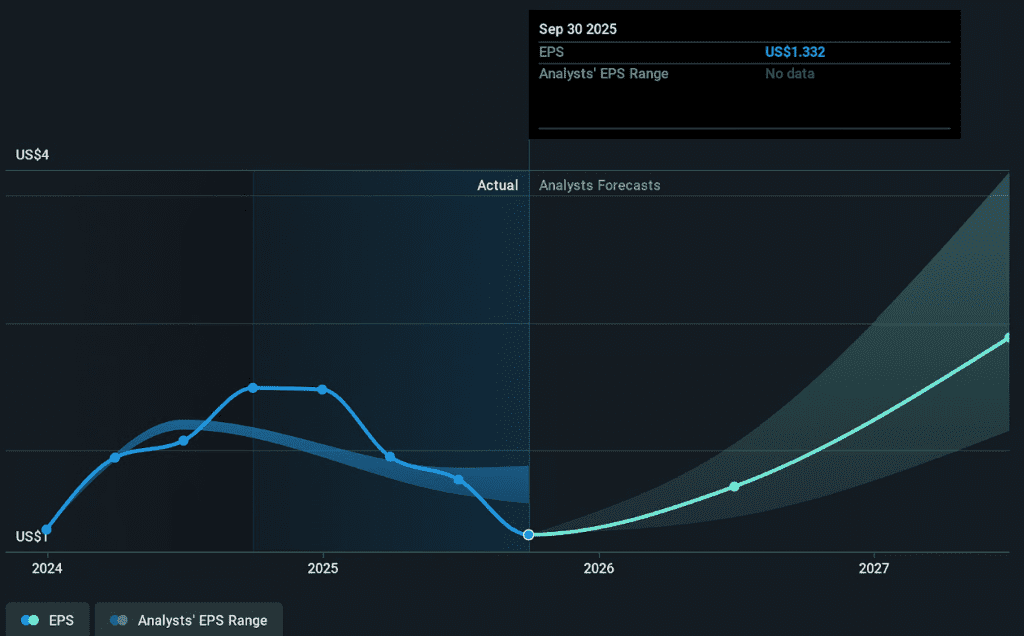The height and width of the screenshot is (636, 1024).
Task: Click the mid-2026 forecast data point
Action: click(734, 486)
